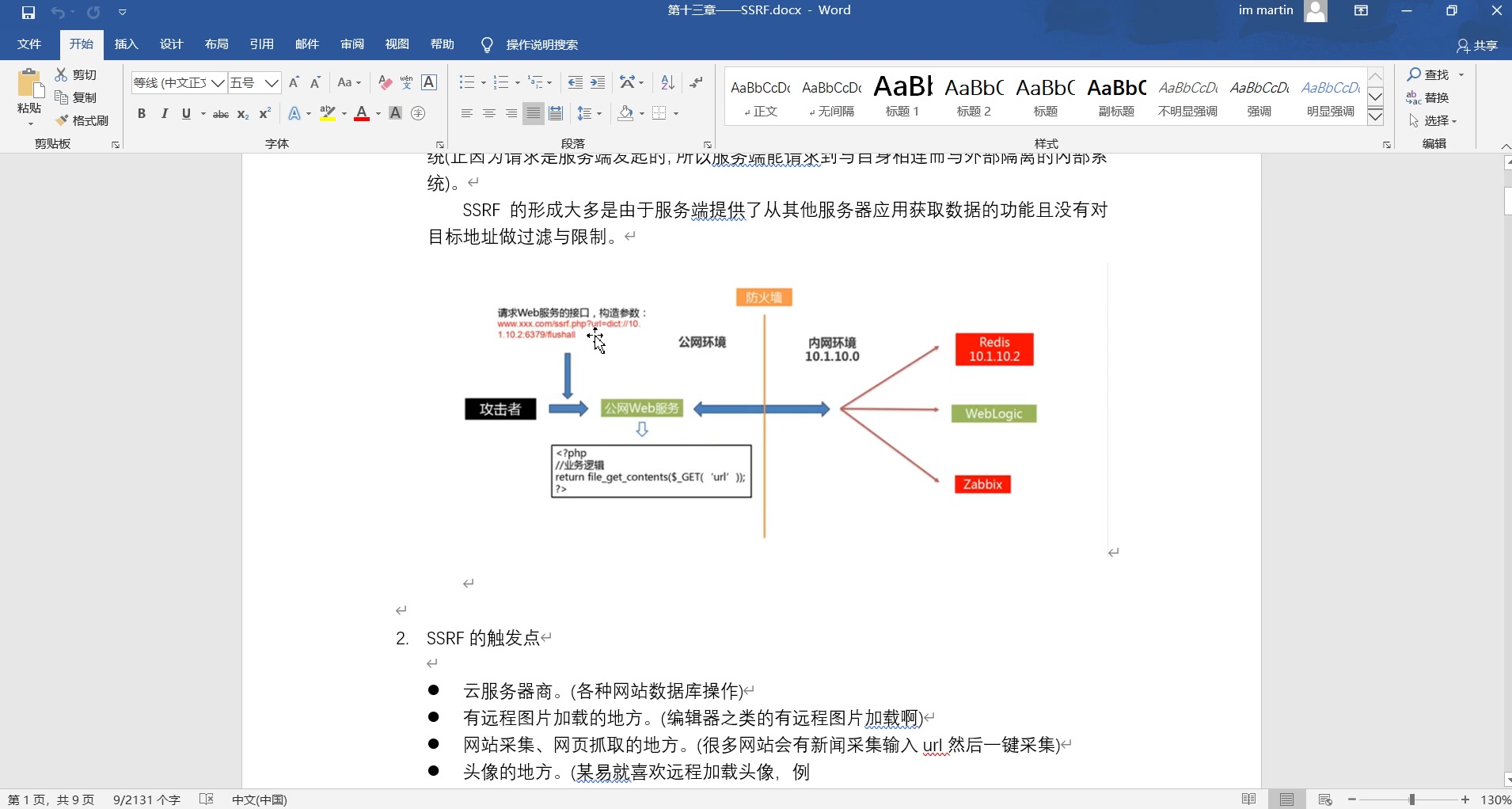Open bullets list dropdown arrow
Screen dimensions: 1512x809
483,82
